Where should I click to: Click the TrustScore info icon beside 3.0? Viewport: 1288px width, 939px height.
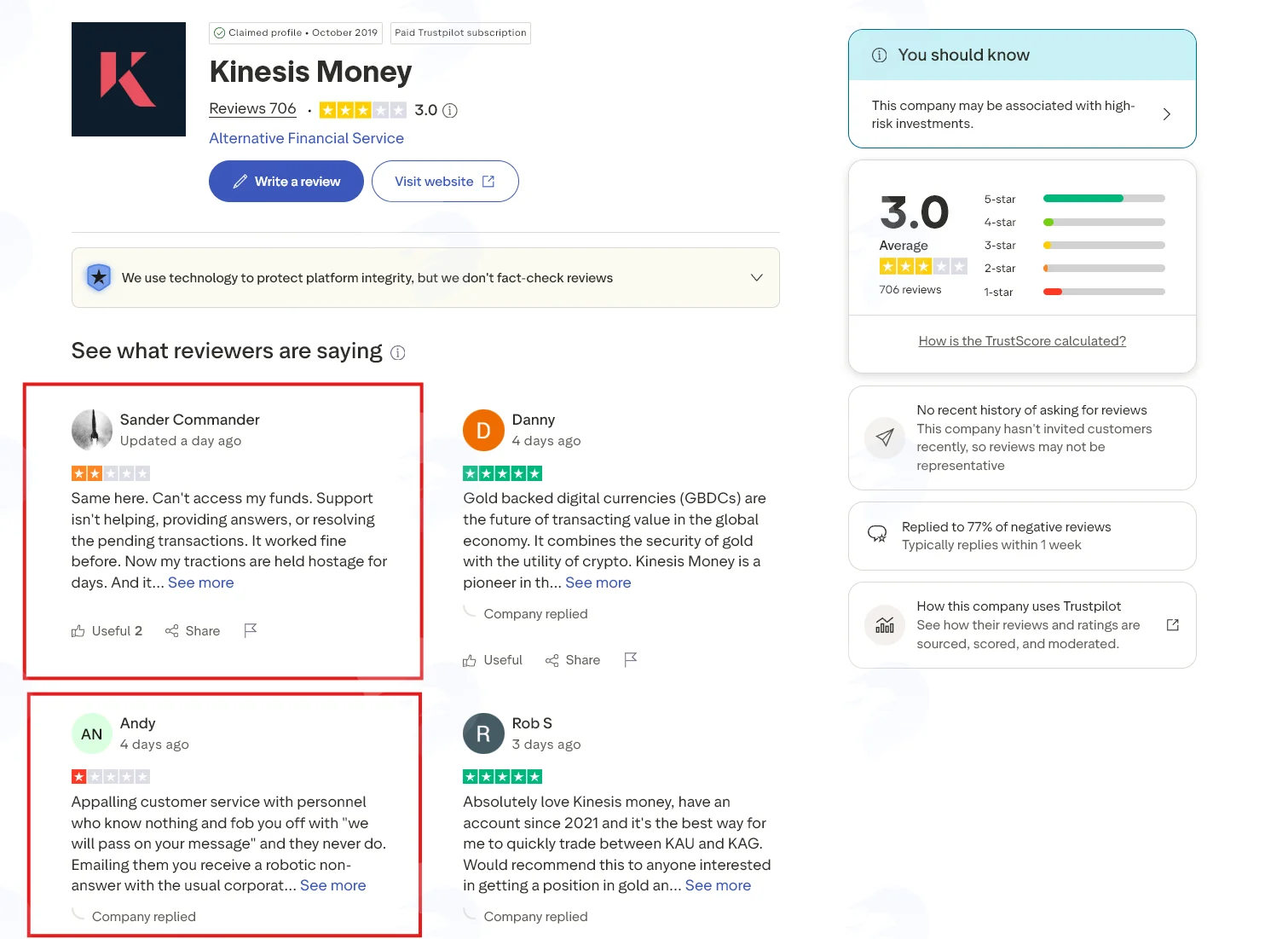[x=450, y=110]
